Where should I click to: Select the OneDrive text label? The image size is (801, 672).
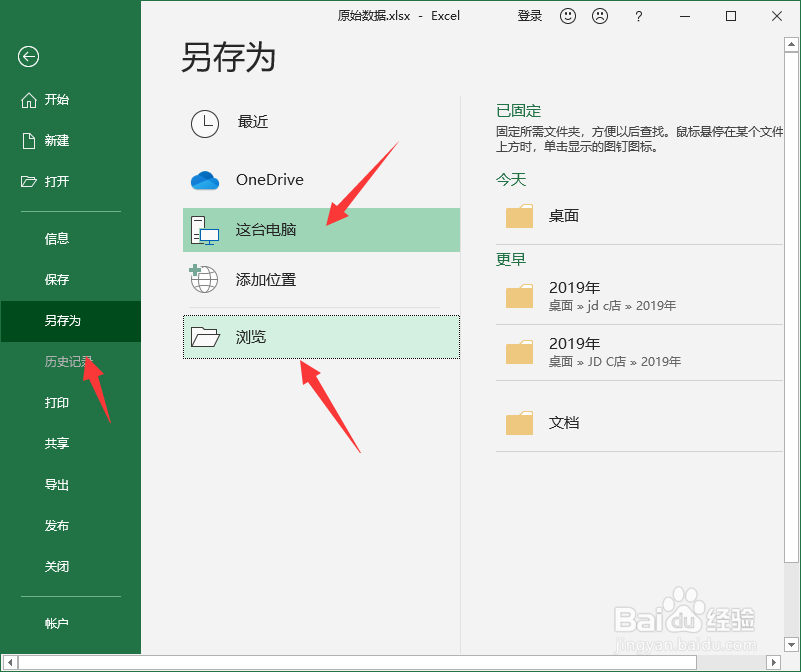[x=270, y=180]
